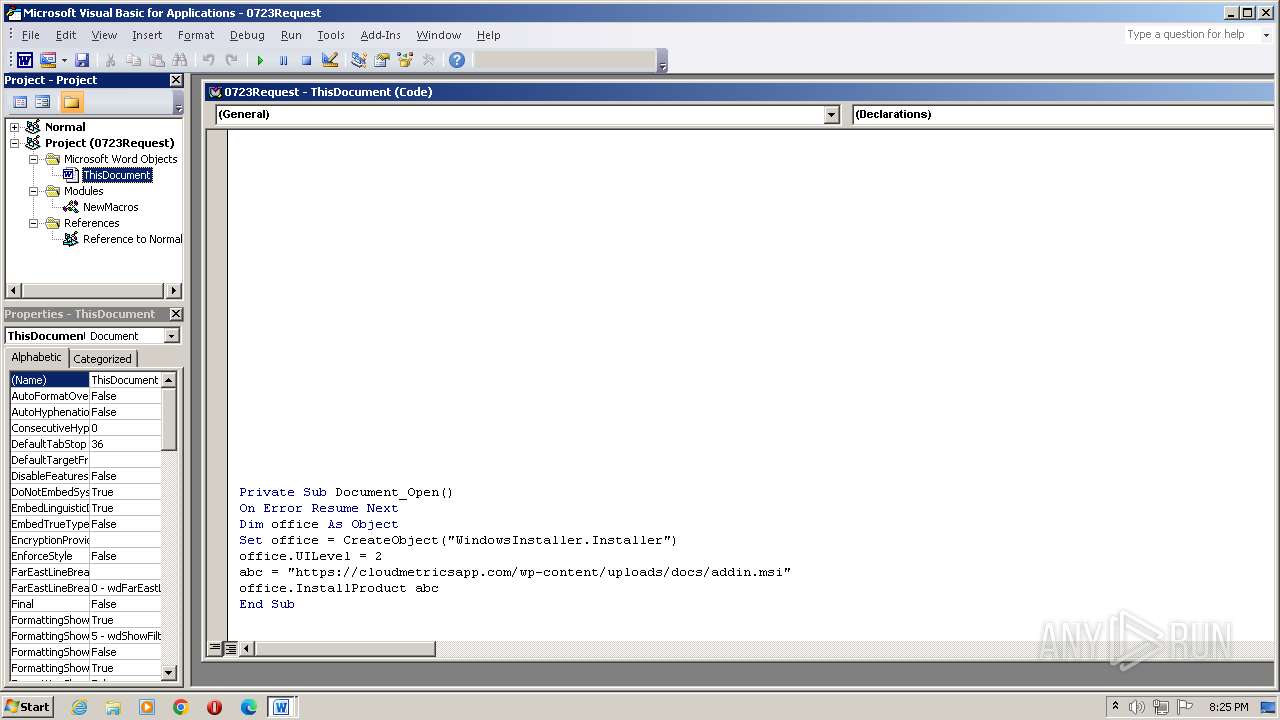The width and height of the screenshot is (1280, 720).
Task: Toggle Procedure View button in code window
Action: pos(214,648)
